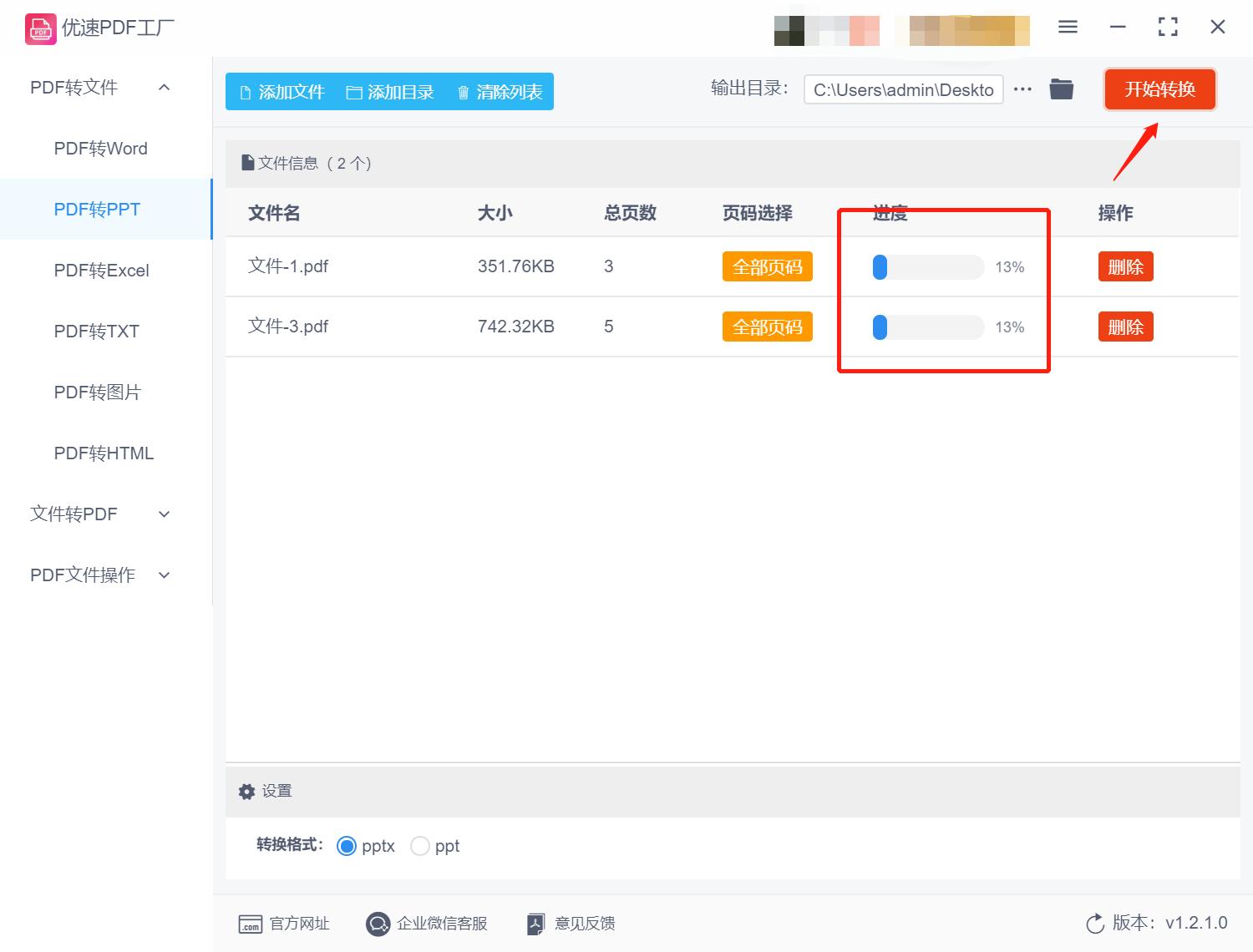The height and width of the screenshot is (952, 1253).
Task: Click the 添加目录 folder icon
Action: pyautogui.click(x=354, y=92)
